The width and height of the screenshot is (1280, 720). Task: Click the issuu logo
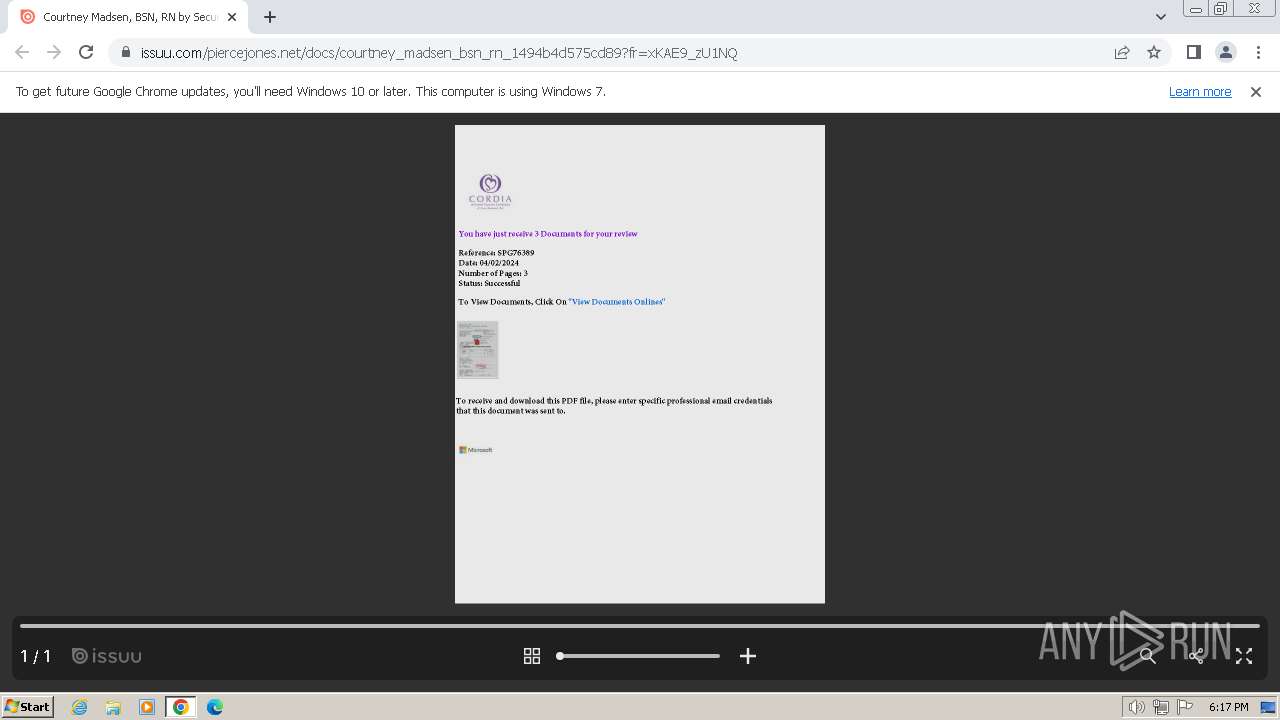coord(107,656)
